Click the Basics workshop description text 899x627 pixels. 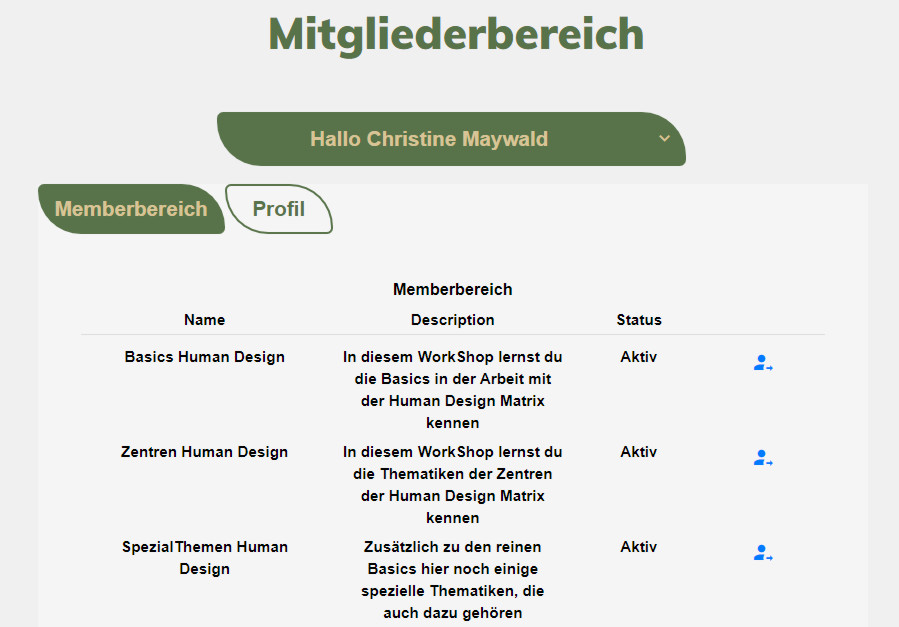coord(452,390)
